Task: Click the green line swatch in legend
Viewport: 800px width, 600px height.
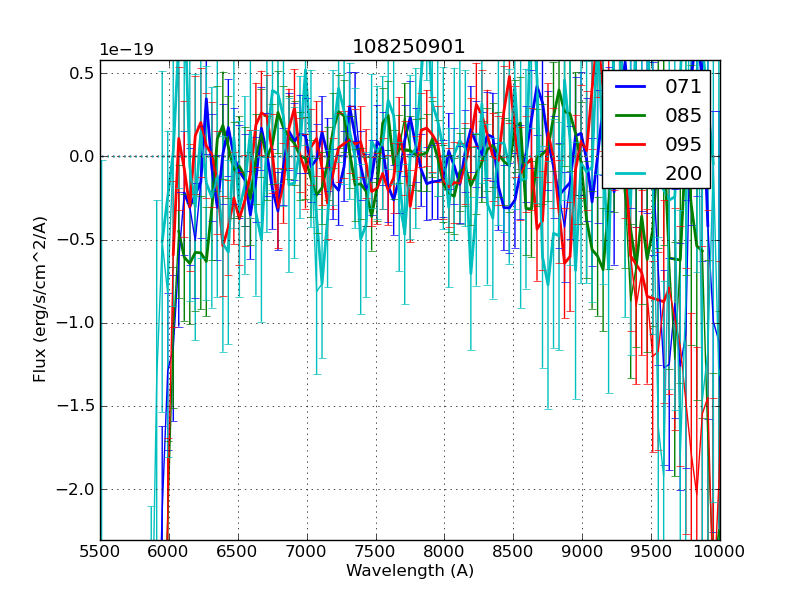Action: click(632, 116)
